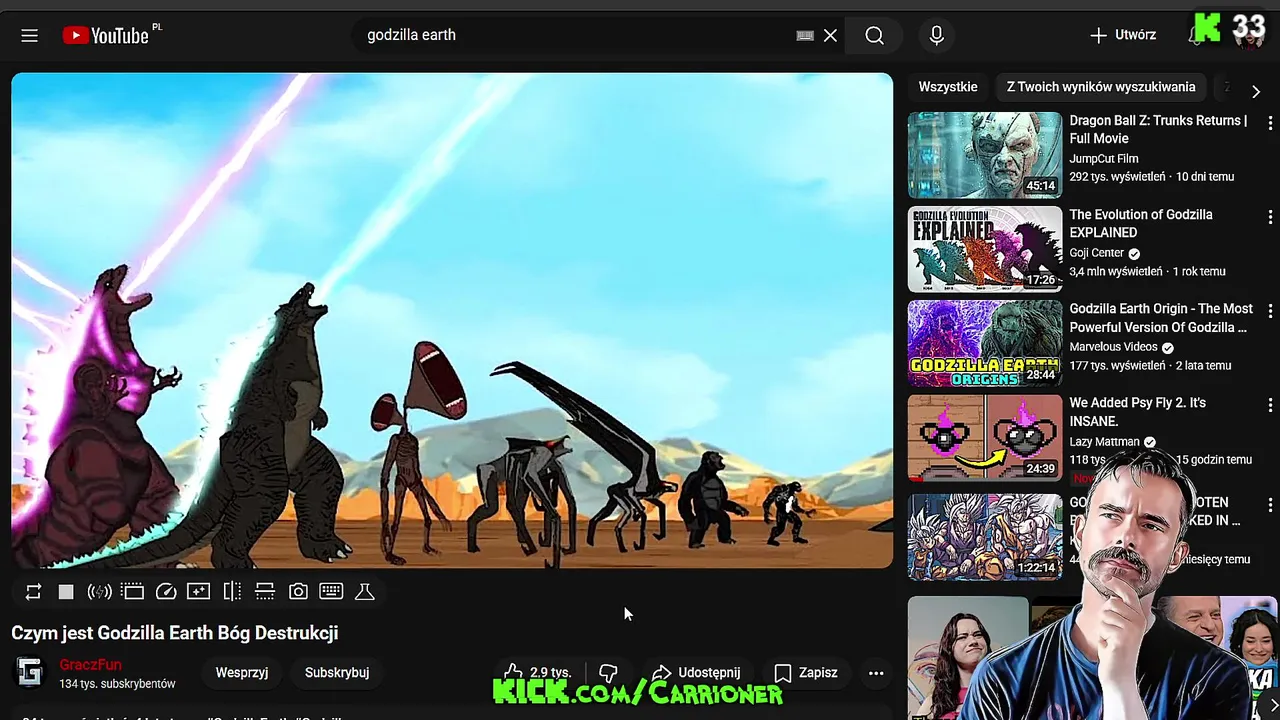
Task: Open the GraczFun channel avatar
Action: [x=30, y=673]
